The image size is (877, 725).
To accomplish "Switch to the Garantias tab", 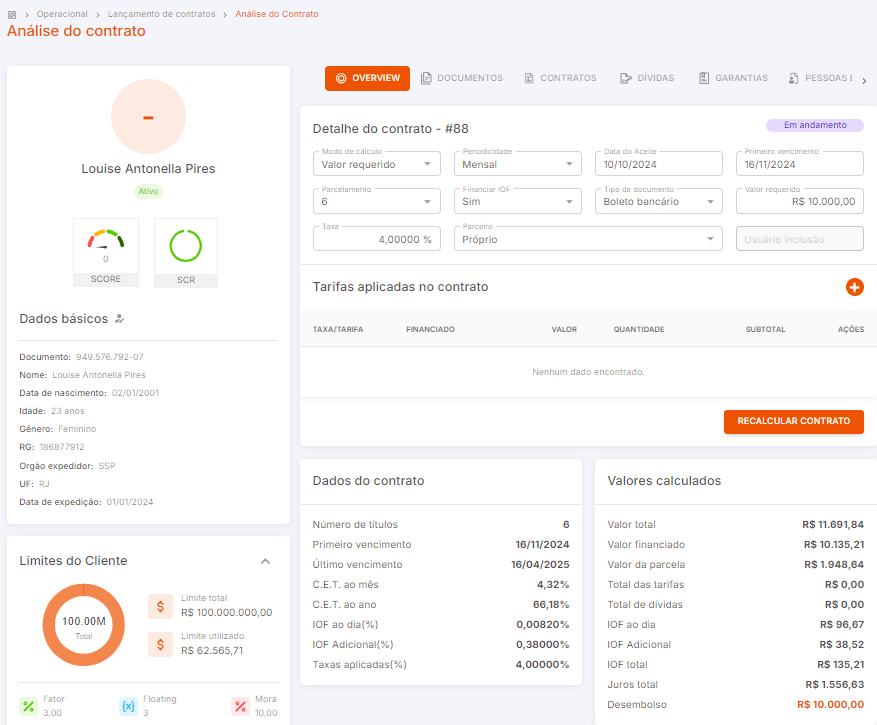I will (x=733, y=78).
